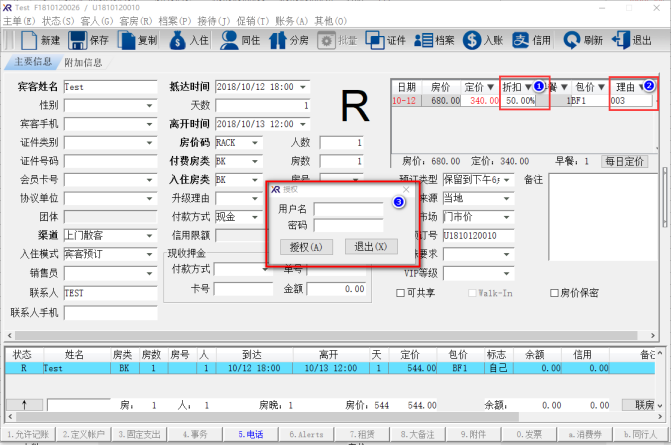
Task: Open the 主单(E) menu
Action: (19, 21)
